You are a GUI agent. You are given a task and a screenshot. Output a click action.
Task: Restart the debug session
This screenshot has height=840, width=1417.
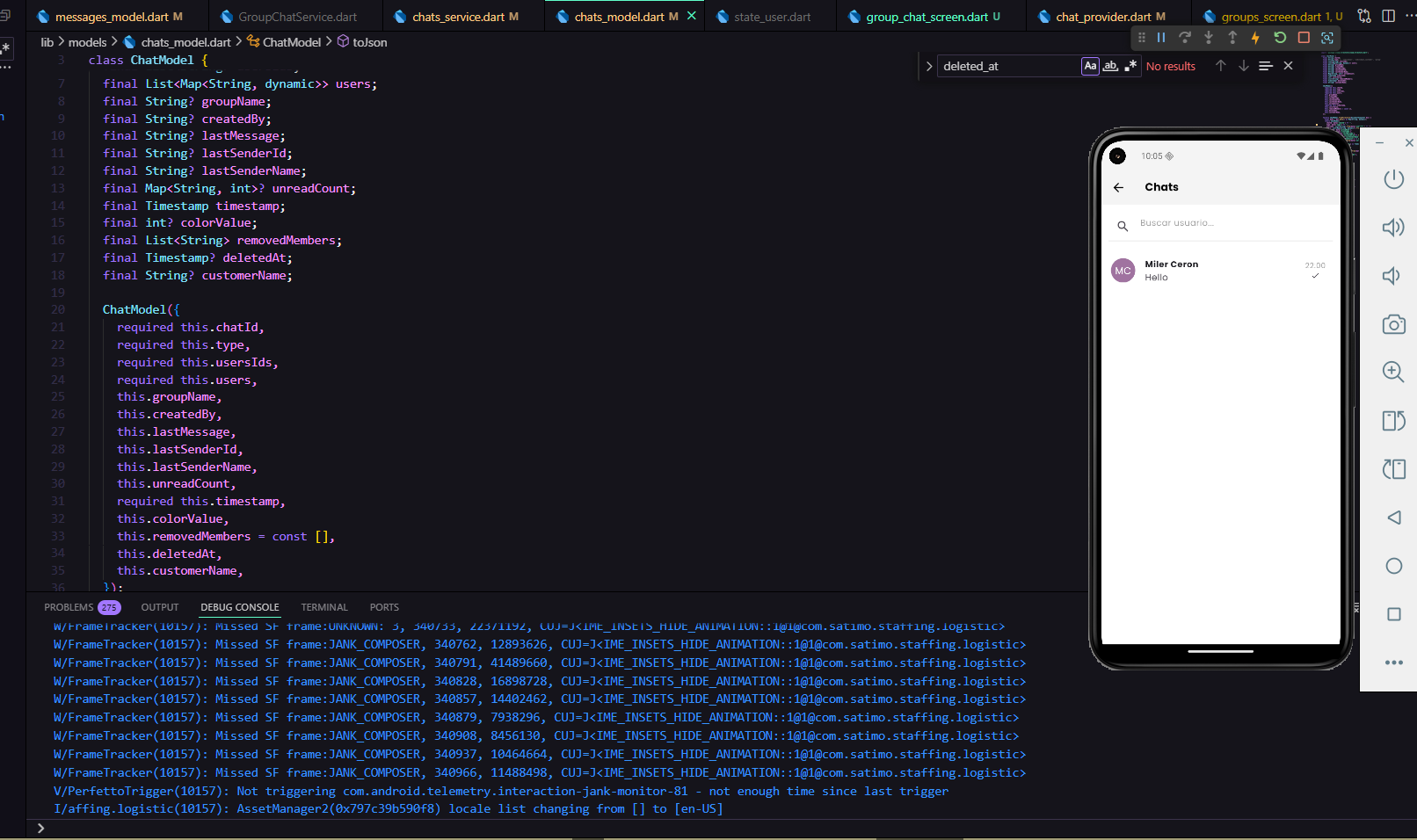click(x=1280, y=38)
